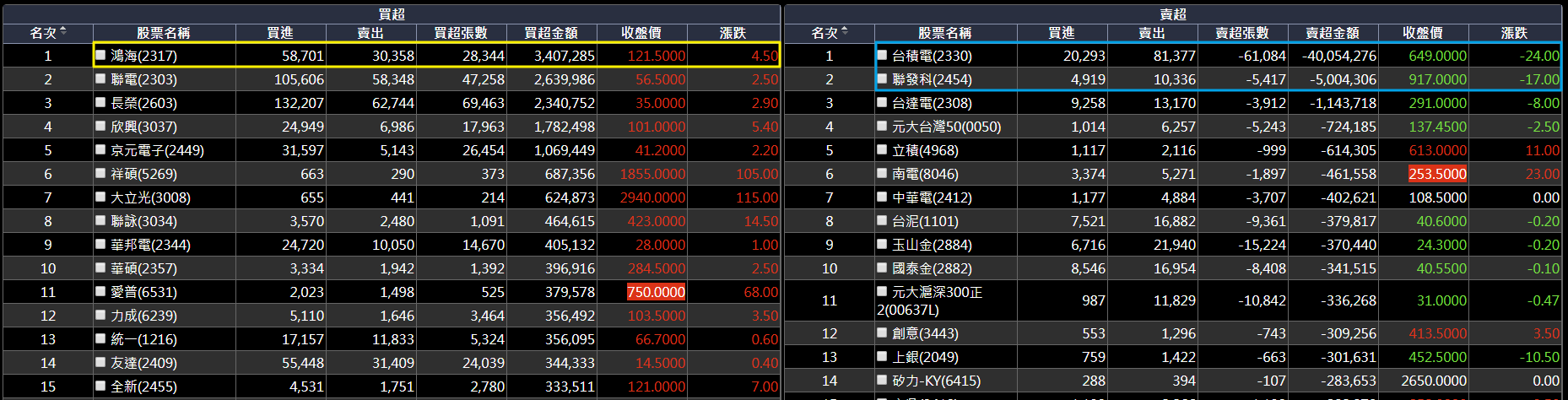Tick checkbox for 長榮(2603)
The width and height of the screenshot is (1568, 400).
pos(101,102)
